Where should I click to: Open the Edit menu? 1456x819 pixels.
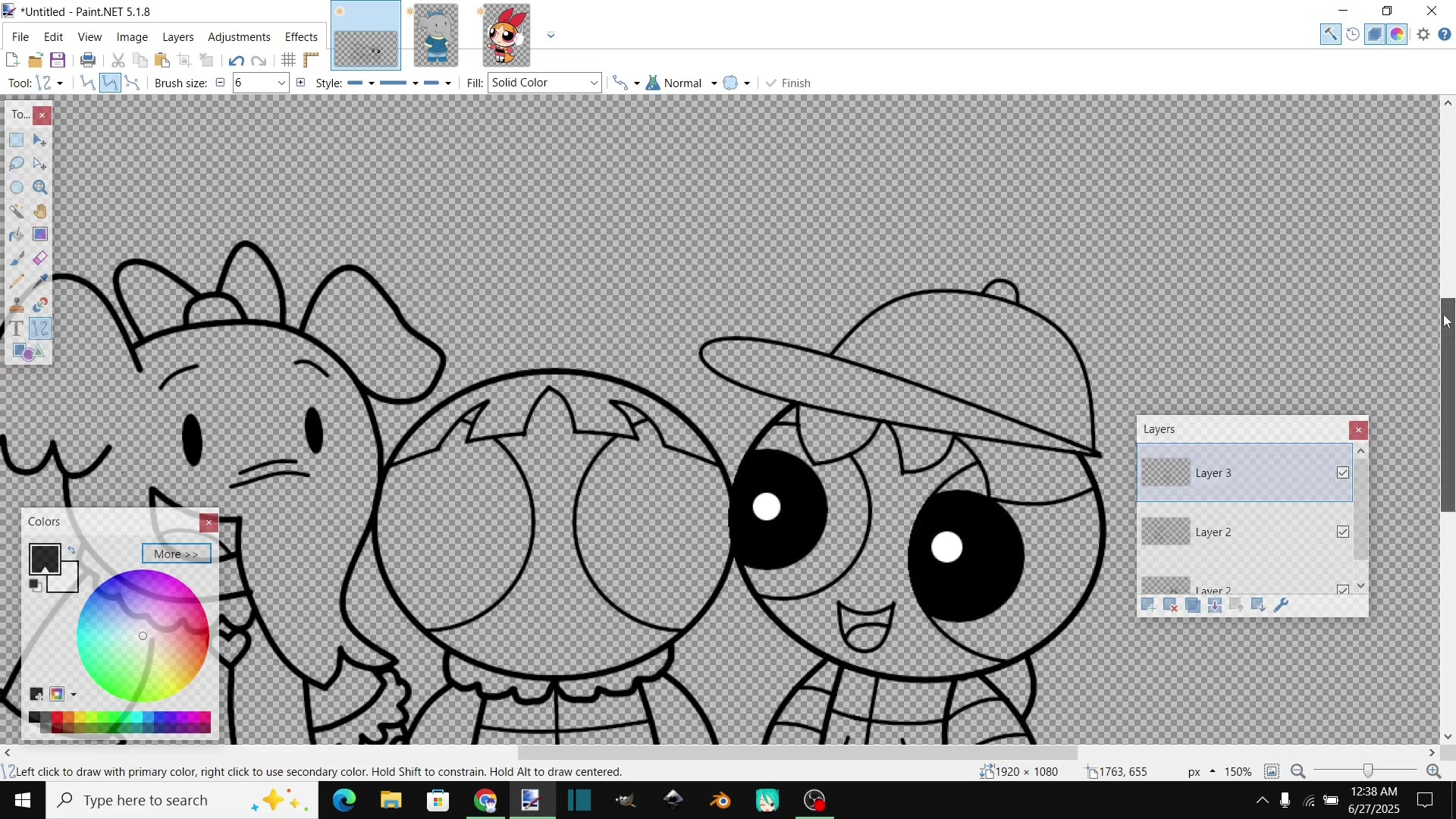53,36
